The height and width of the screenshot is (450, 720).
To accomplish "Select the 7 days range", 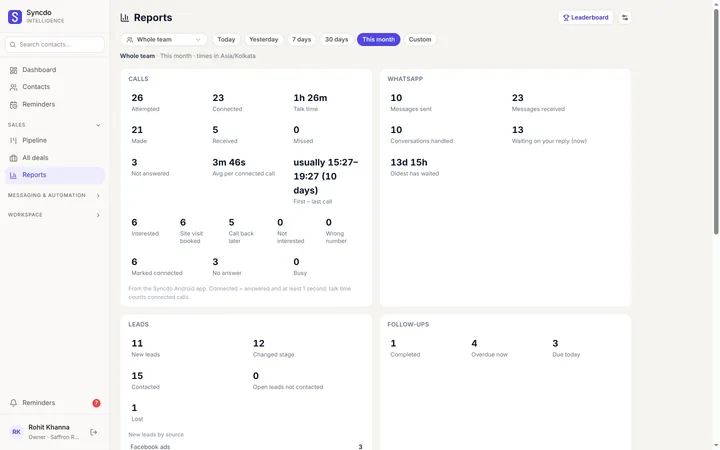I will pos(301,39).
